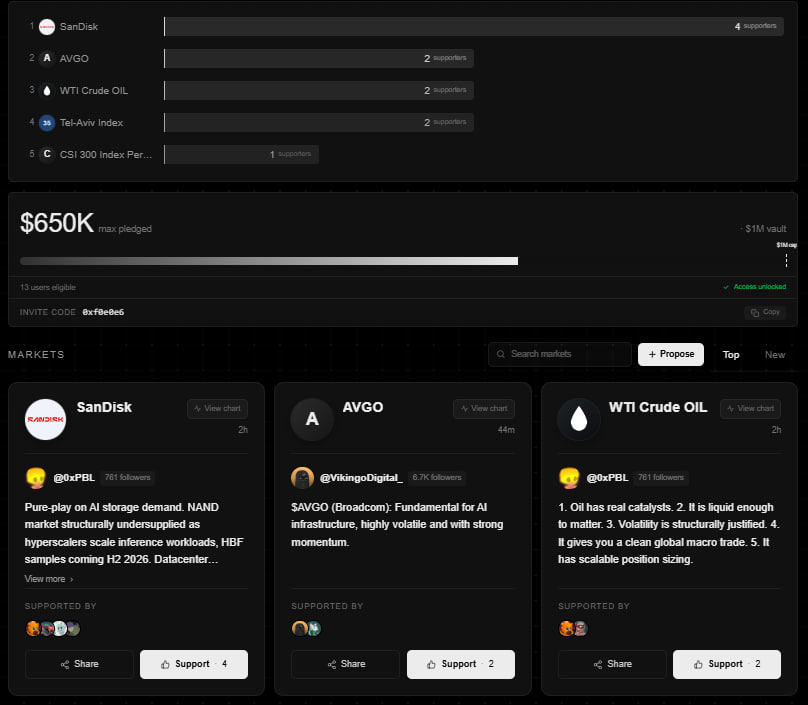
Task: Click supporter avatars on AVGO card
Action: (307, 628)
